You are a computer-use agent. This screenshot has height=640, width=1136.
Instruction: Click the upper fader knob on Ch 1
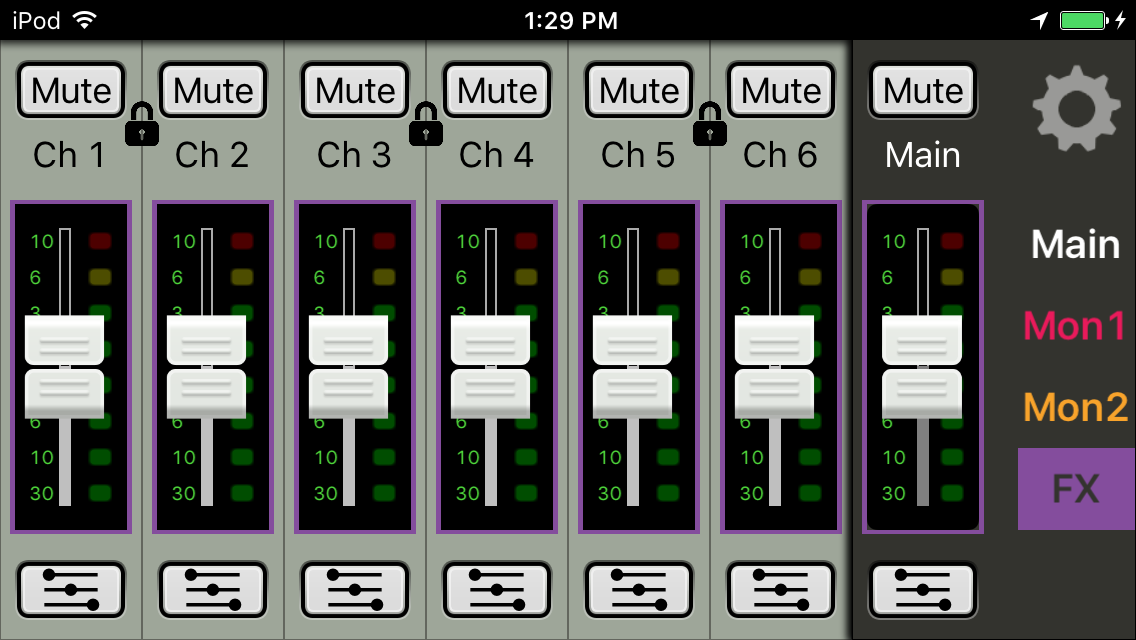click(x=64, y=340)
